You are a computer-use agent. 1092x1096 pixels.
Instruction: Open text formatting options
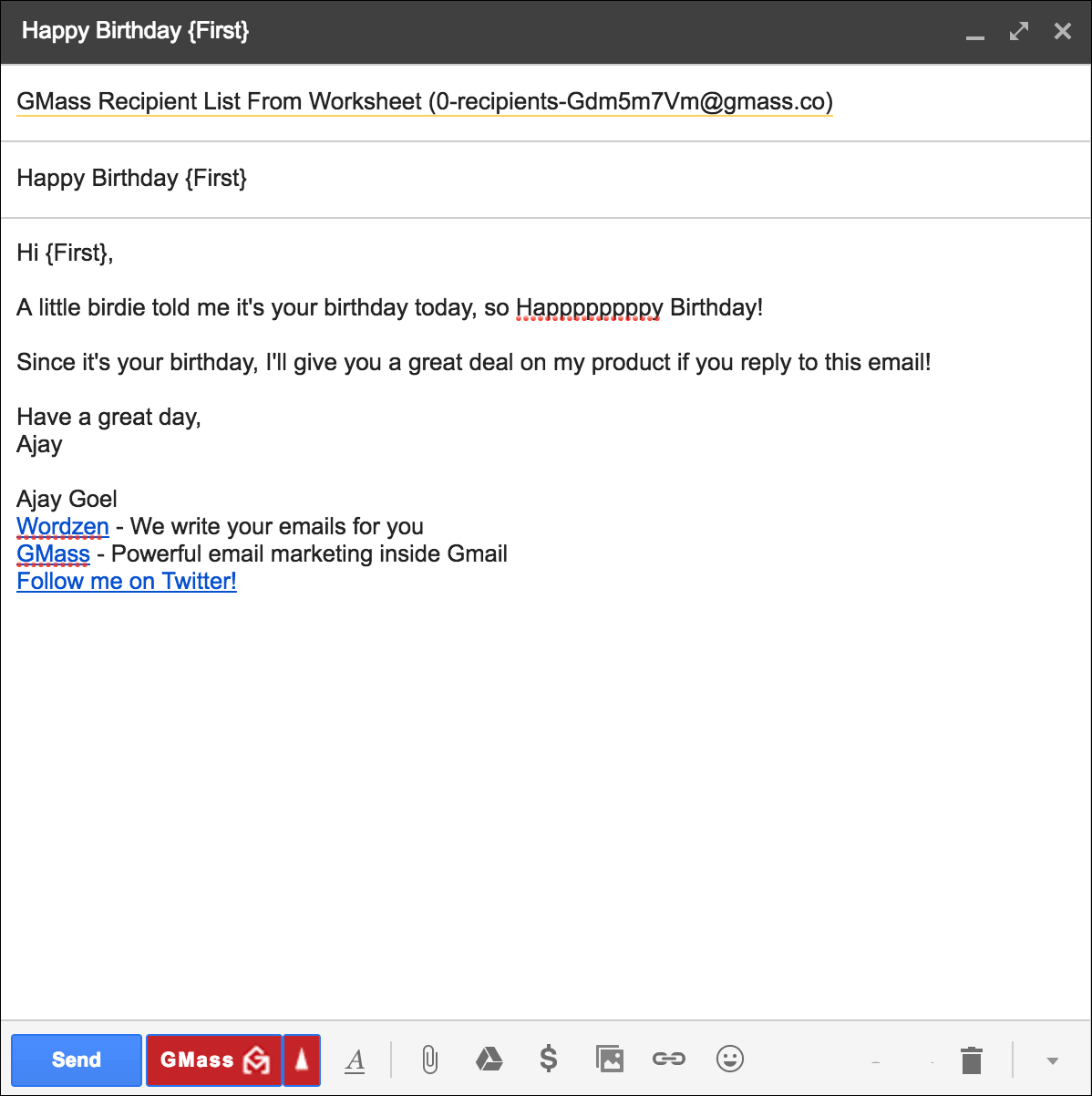[355, 1060]
